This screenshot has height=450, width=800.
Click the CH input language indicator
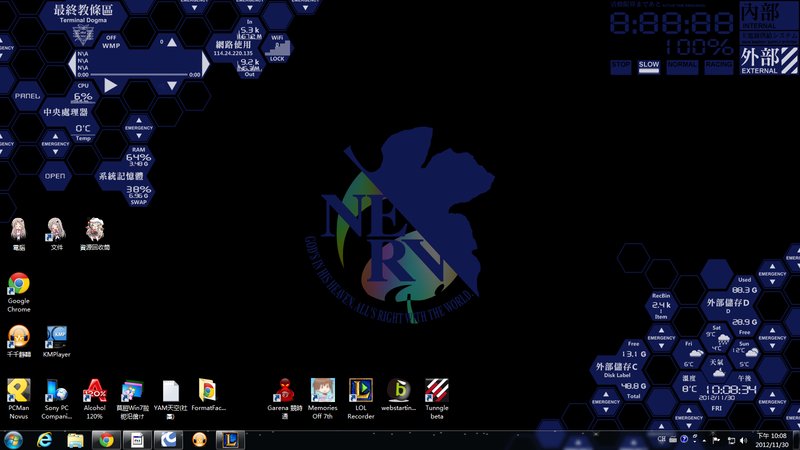(x=661, y=439)
